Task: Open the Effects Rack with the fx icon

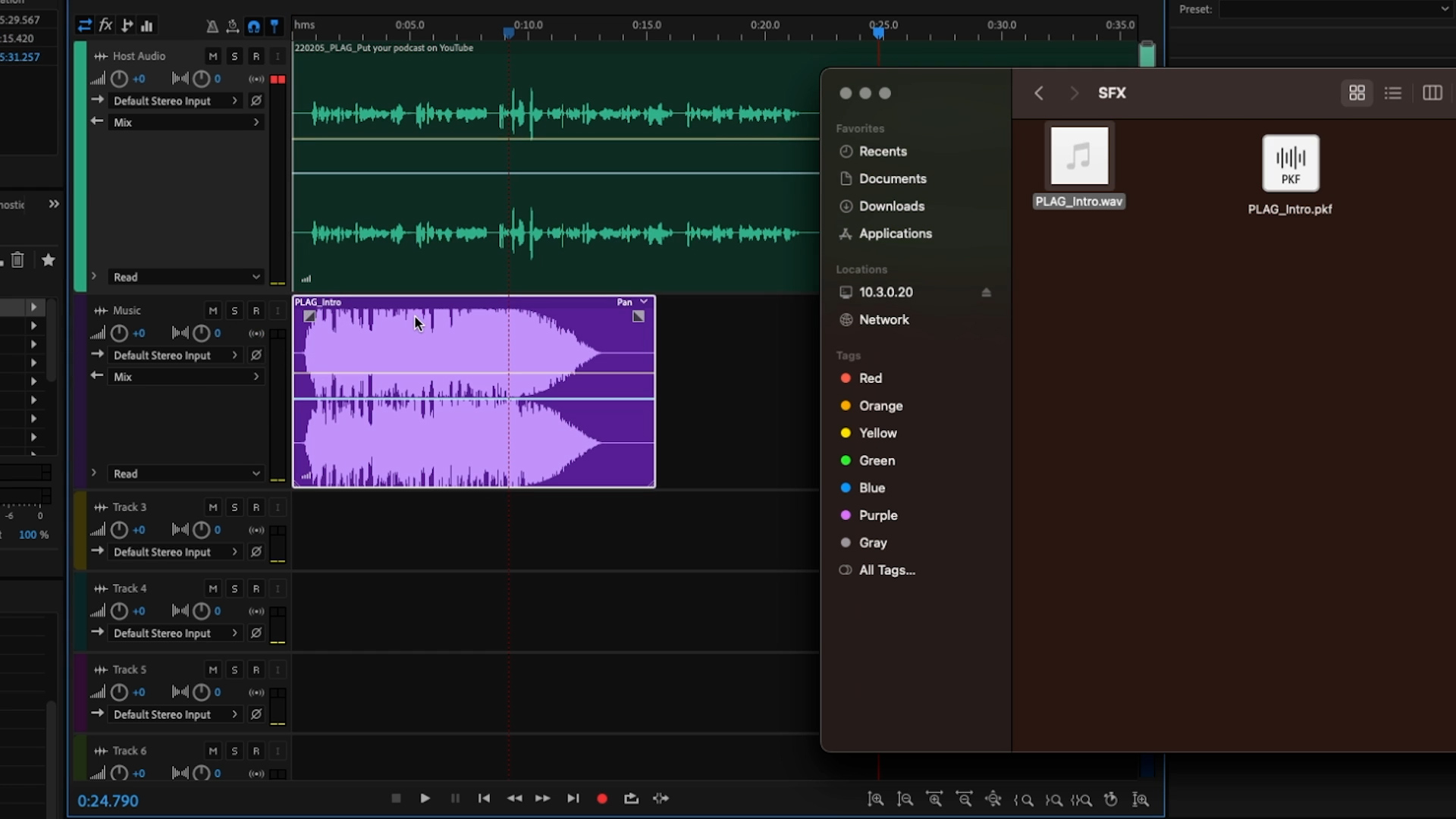Action: tap(106, 25)
